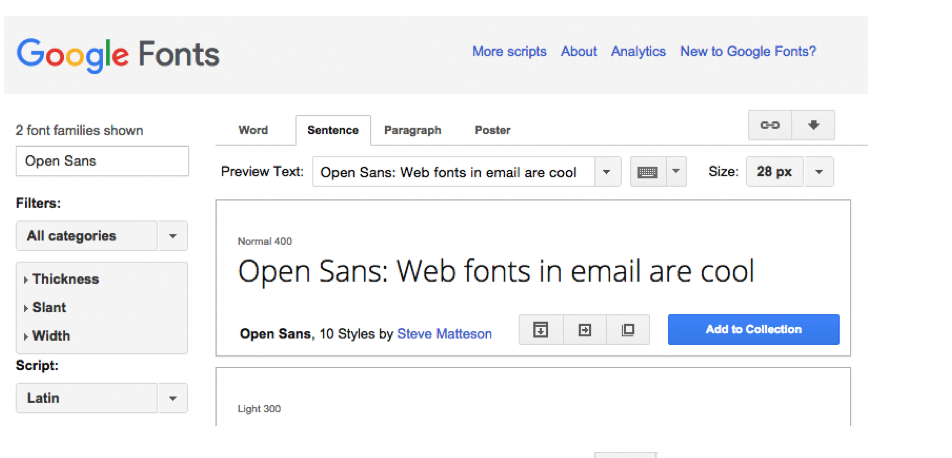Screen dimensions: 952x458
Task: Click the Google Fonts logo
Action: (118, 54)
